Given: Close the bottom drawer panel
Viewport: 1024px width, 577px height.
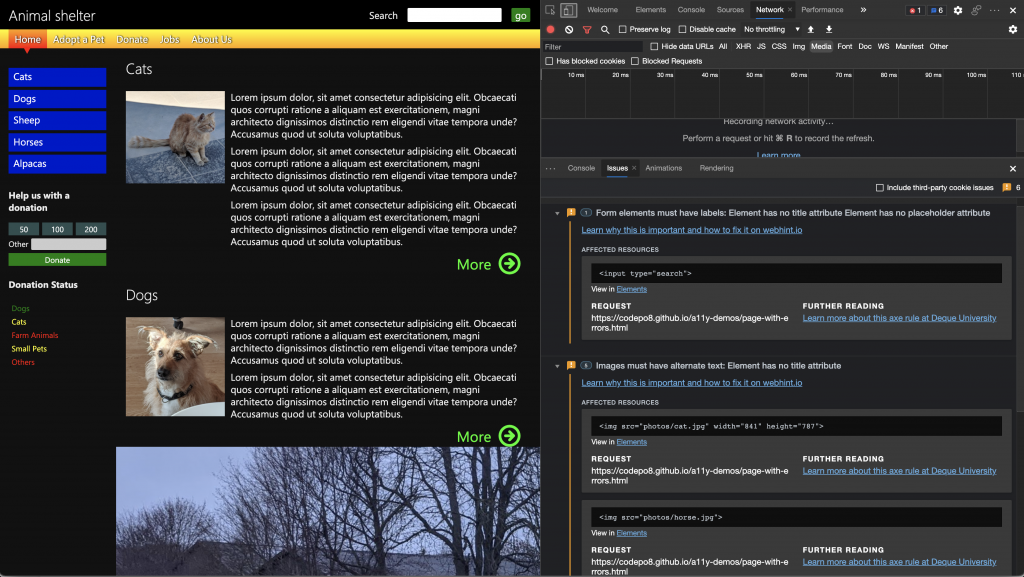Looking at the screenshot, I should pyautogui.click(x=1013, y=168).
